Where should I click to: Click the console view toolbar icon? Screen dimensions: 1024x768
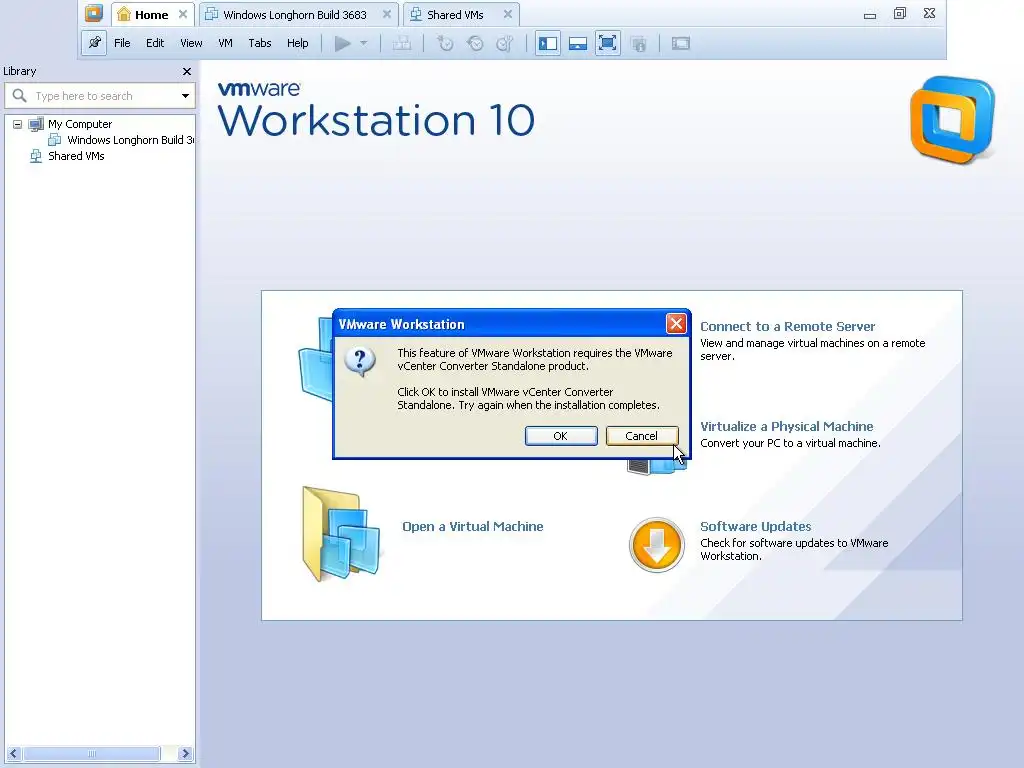[x=680, y=44]
